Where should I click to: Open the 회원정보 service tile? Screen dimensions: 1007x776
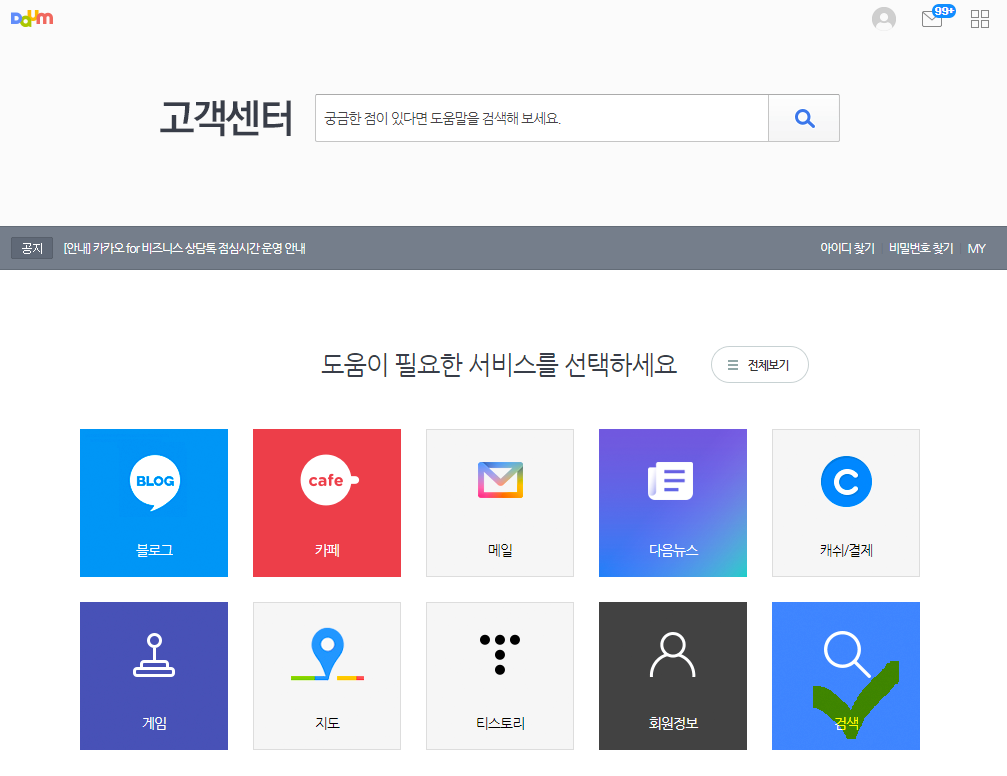tap(673, 676)
